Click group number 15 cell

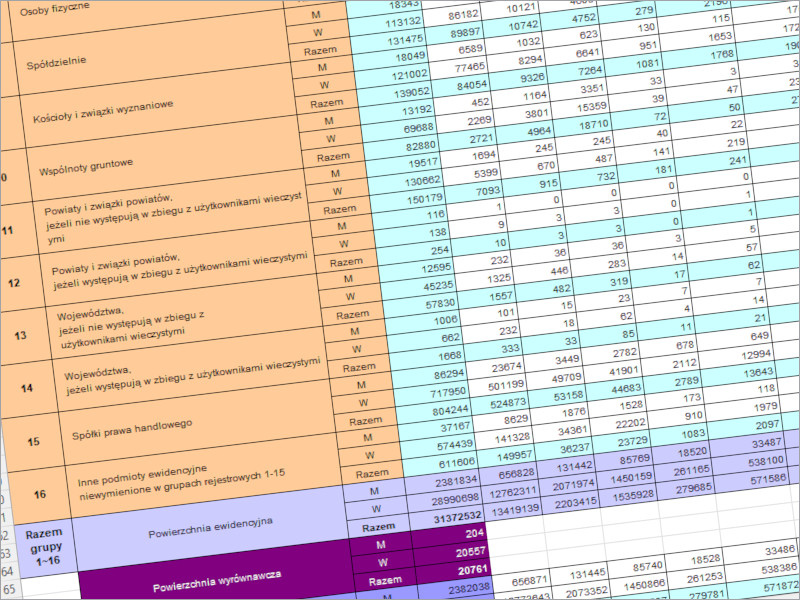tap(34, 441)
